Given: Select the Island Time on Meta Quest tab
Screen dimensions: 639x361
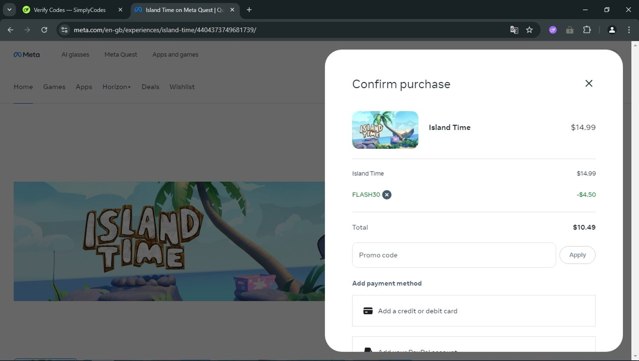Looking at the screenshot, I should 184,10.
